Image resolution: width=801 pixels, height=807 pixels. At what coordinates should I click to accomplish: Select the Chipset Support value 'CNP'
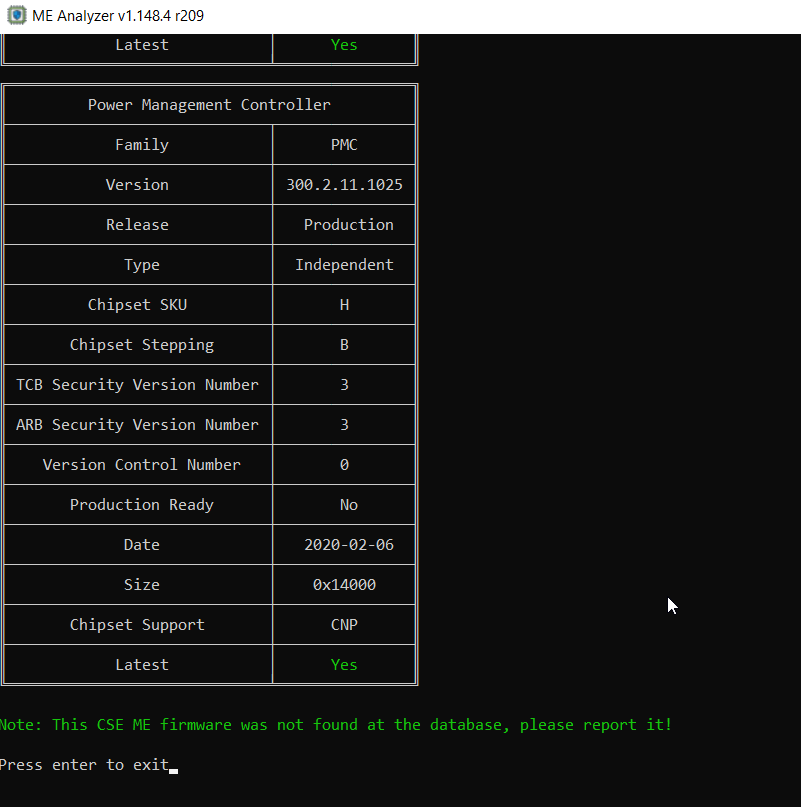point(344,625)
